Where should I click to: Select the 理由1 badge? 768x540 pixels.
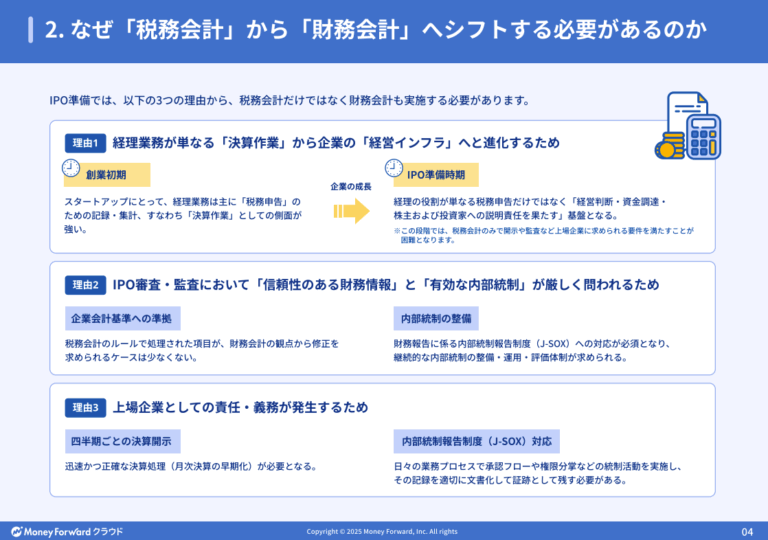[85, 143]
